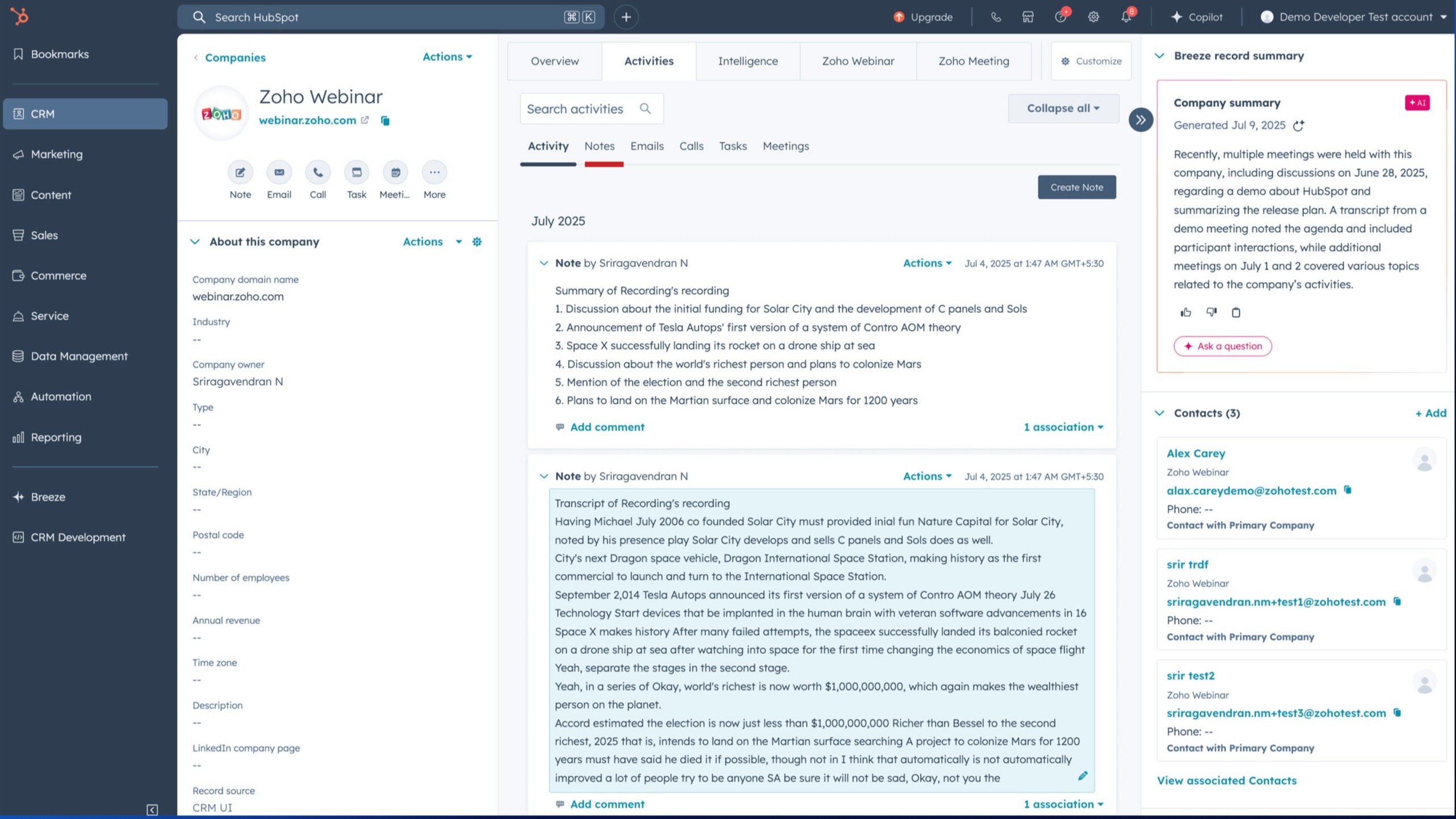Collapse the Contacts (3) section
Viewport: 1456px width, 819px height.
pyautogui.click(x=1160, y=413)
